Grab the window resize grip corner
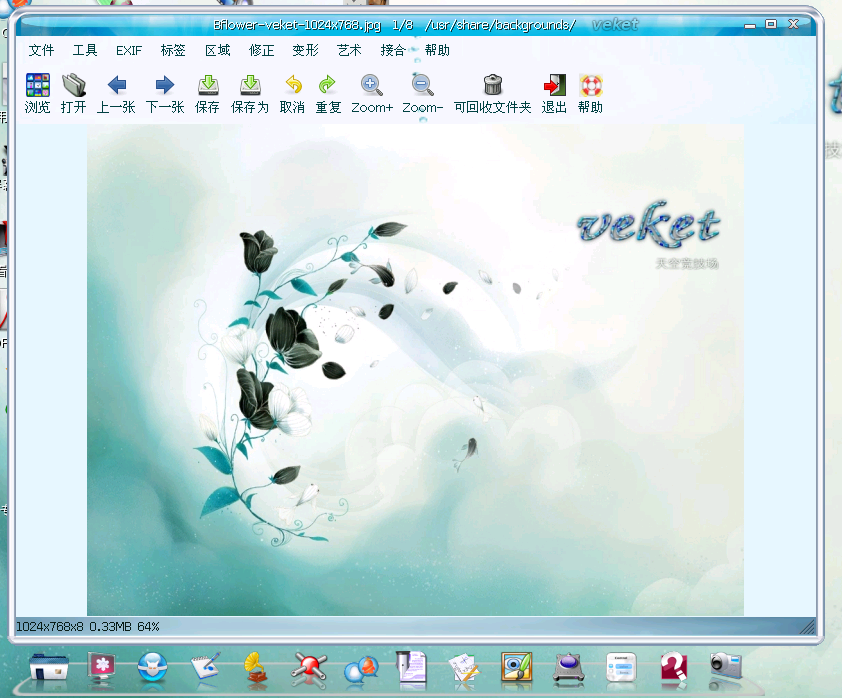 [807, 627]
